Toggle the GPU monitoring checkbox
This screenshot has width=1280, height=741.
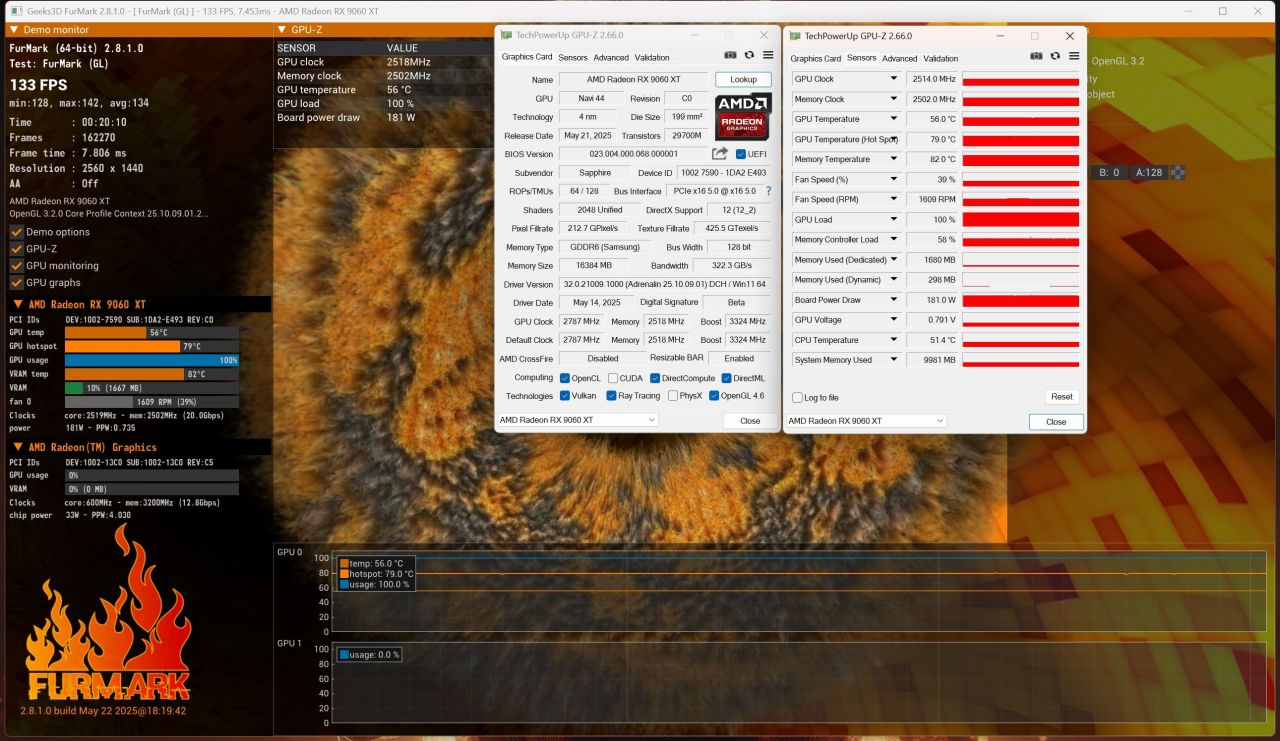[16, 266]
